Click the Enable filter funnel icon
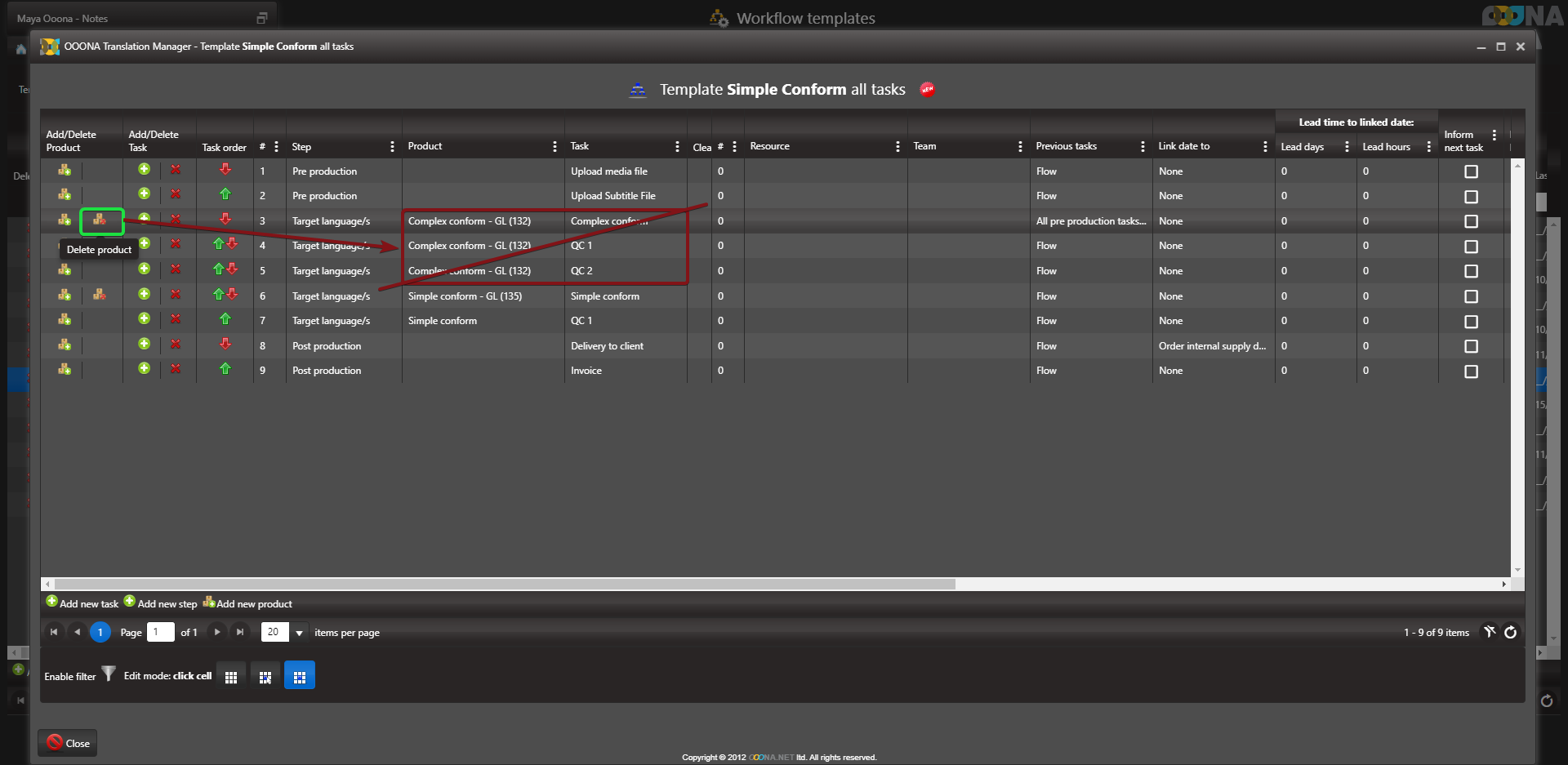This screenshot has width=1568, height=765. pos(108,675)
